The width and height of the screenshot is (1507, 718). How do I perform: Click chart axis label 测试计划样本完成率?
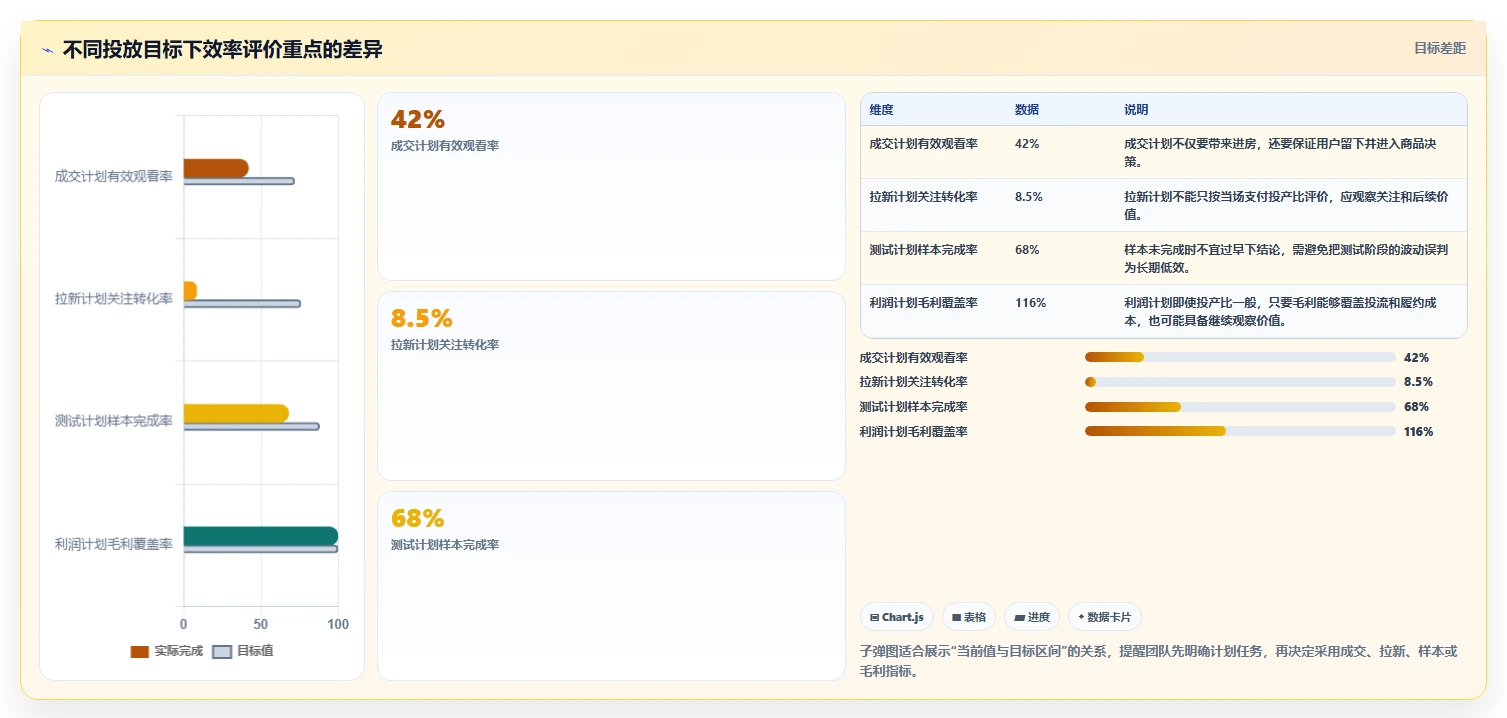tap(114, 421)
